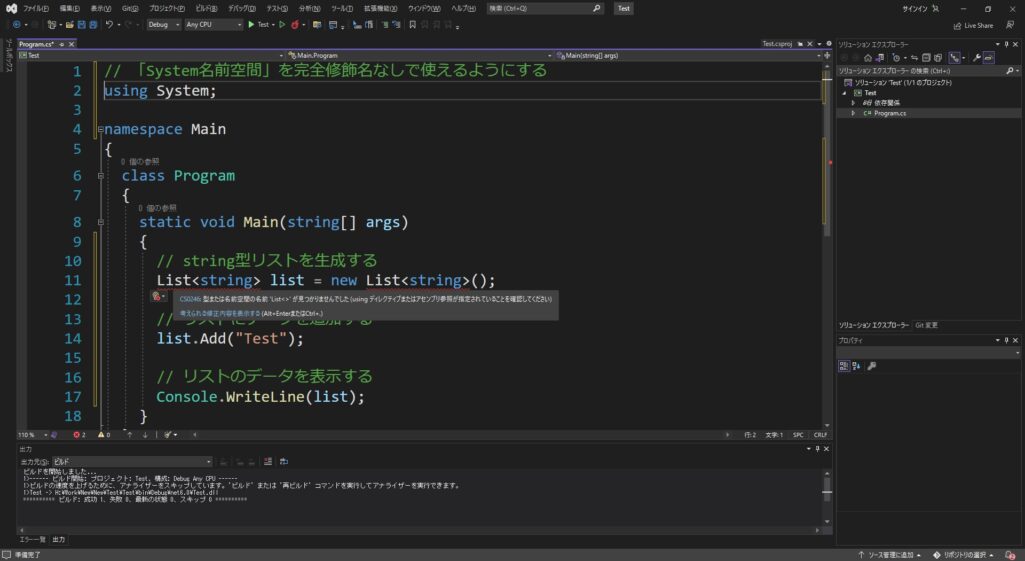Open the Debug configuration dropdown

click(x=163, y=24)
